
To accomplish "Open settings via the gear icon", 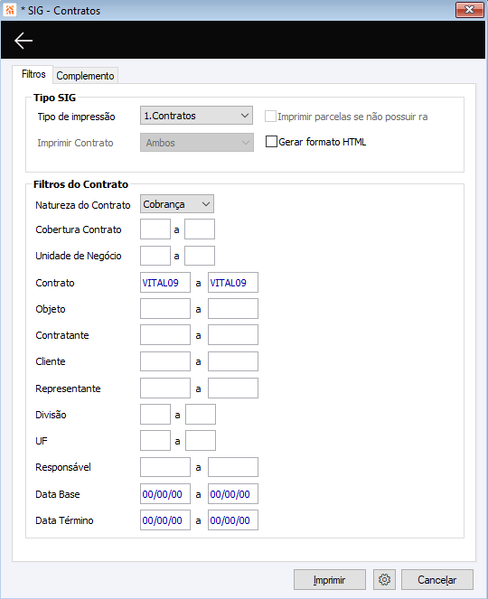I will click(x=384, y=580).
